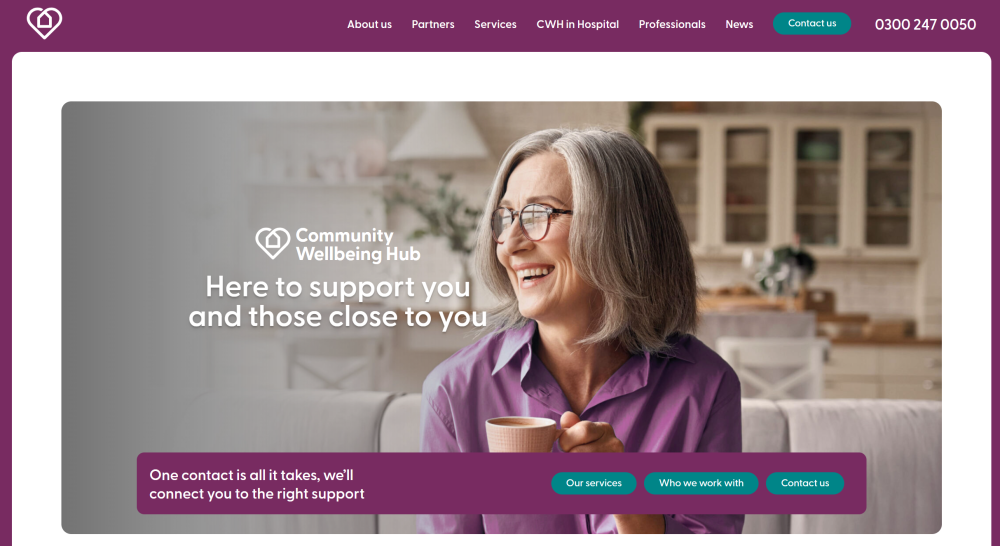Go to the Services page
This screenshot has height=546, width=1000.
(x=495, y=24)
